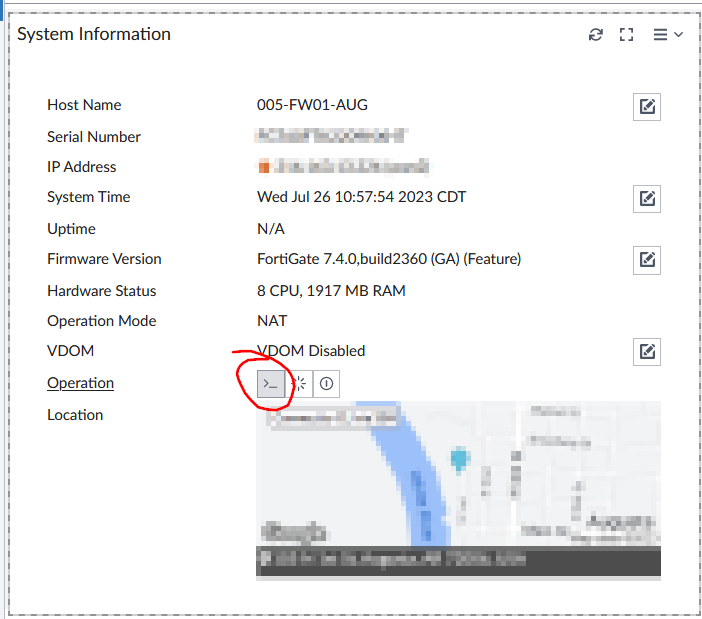702x619 pixels.
Task: Click the Location label
Action: 75,415
